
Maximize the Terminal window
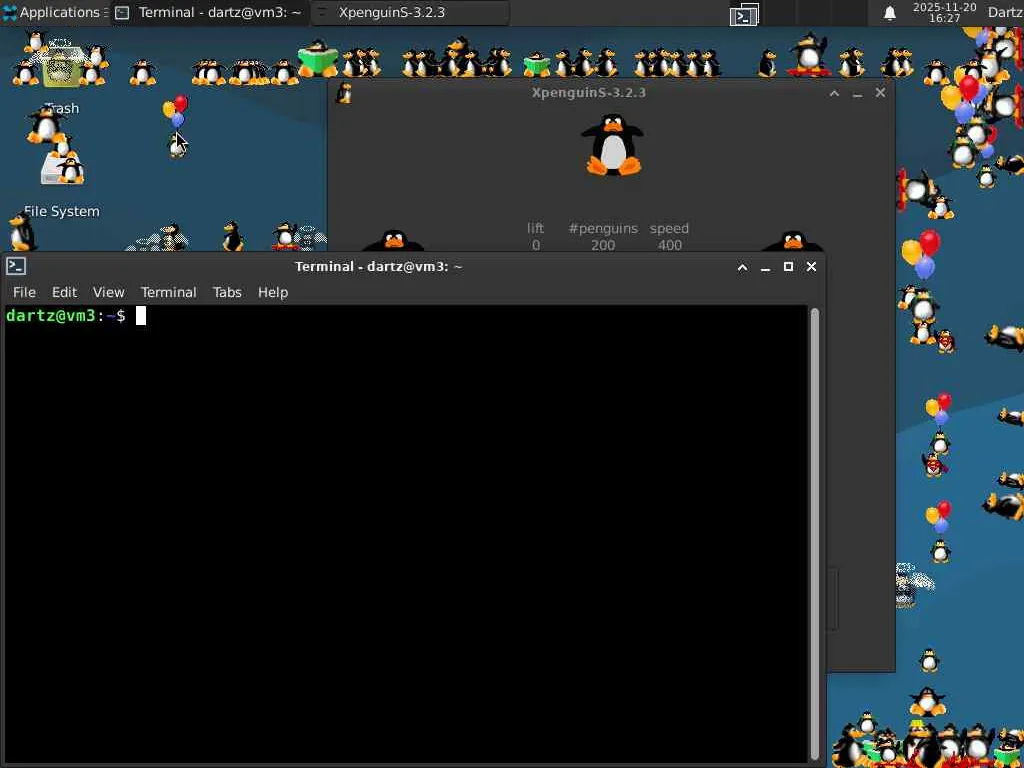[788, 266]
